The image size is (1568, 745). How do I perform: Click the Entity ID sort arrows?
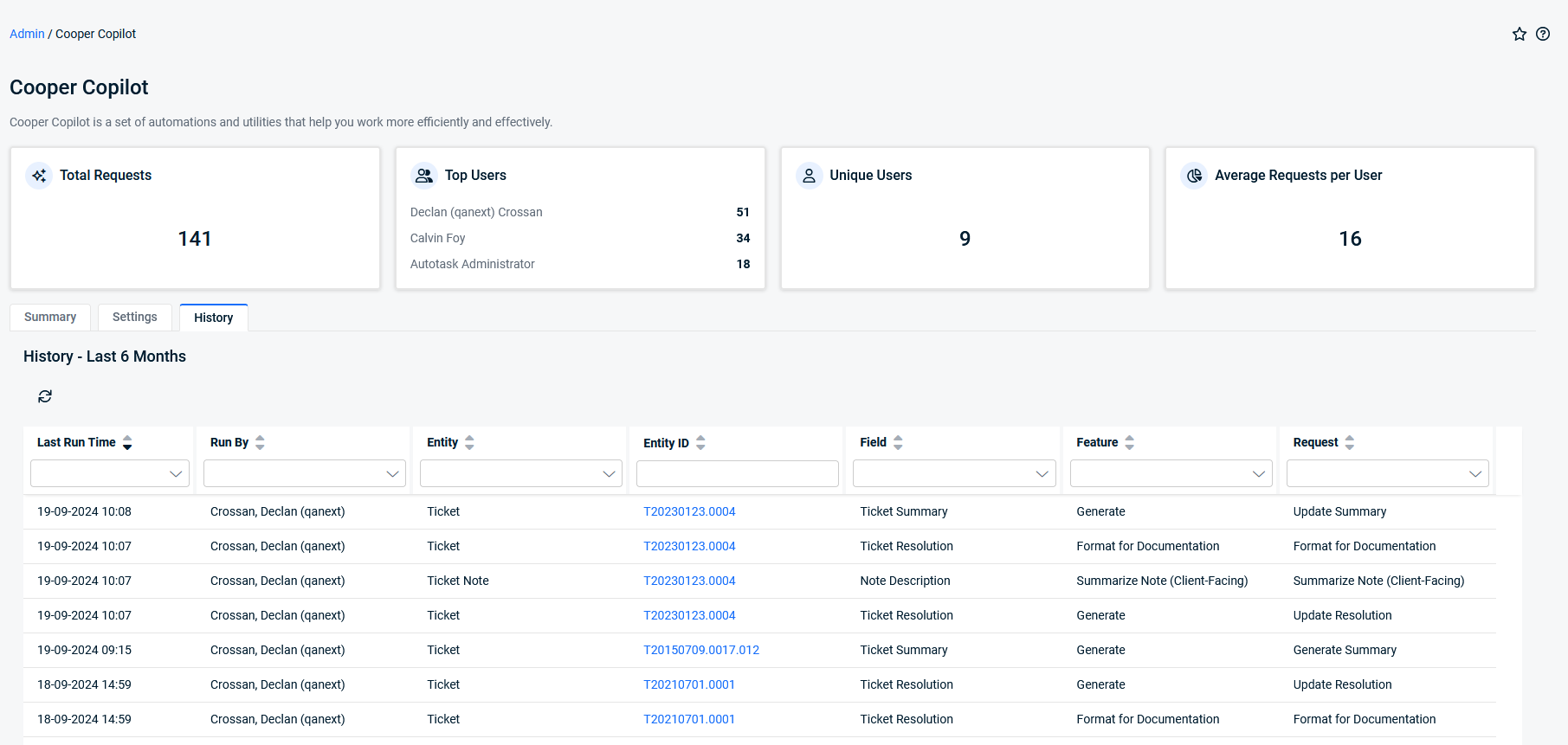(700, 442)
